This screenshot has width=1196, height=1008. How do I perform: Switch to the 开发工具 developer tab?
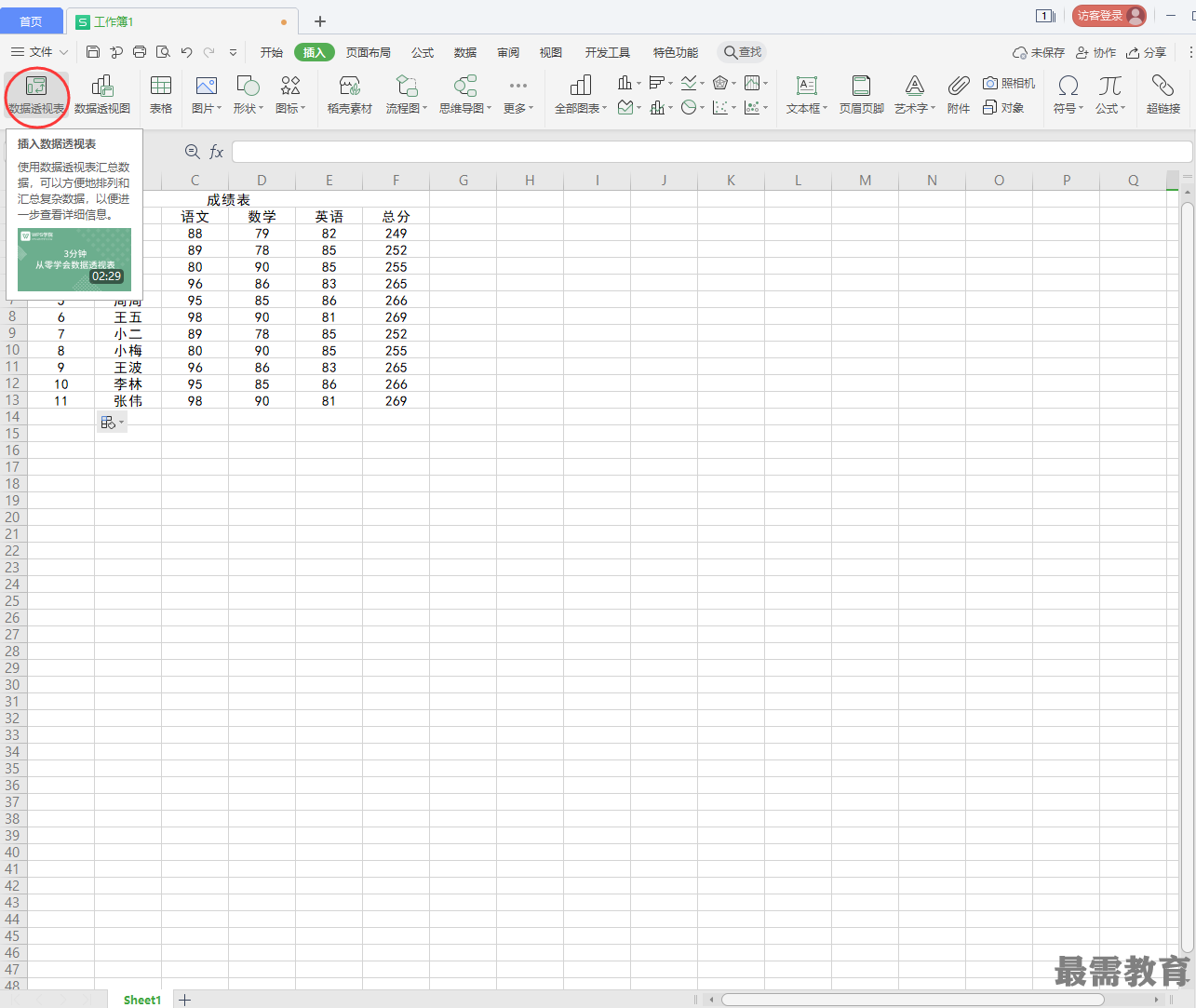click(x=608, y=52)
